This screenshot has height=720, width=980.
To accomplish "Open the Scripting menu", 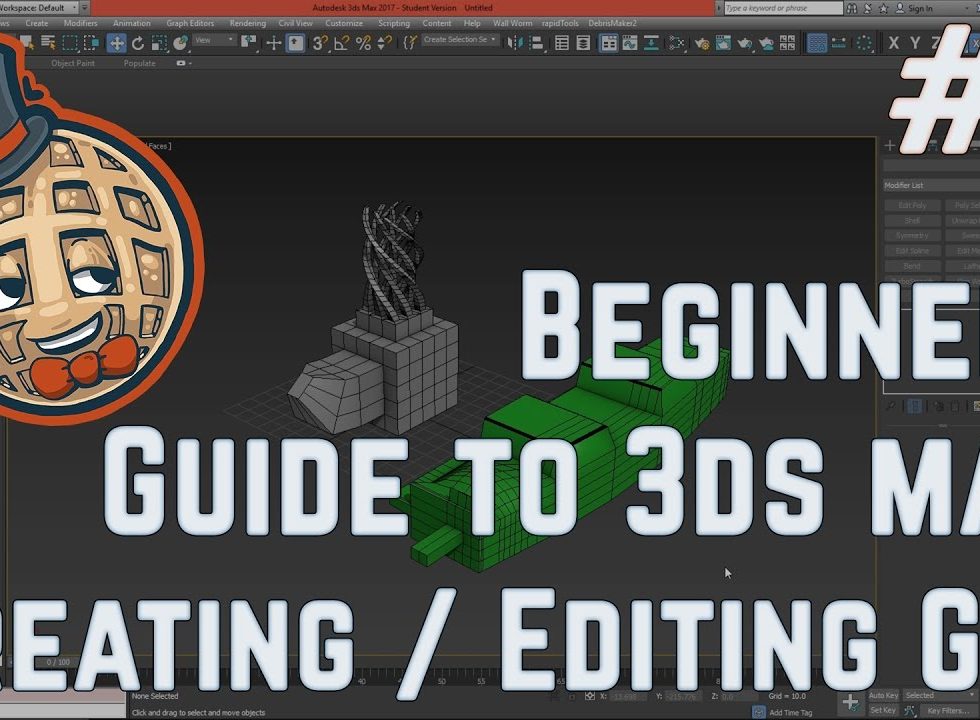I will click(394, 23).
